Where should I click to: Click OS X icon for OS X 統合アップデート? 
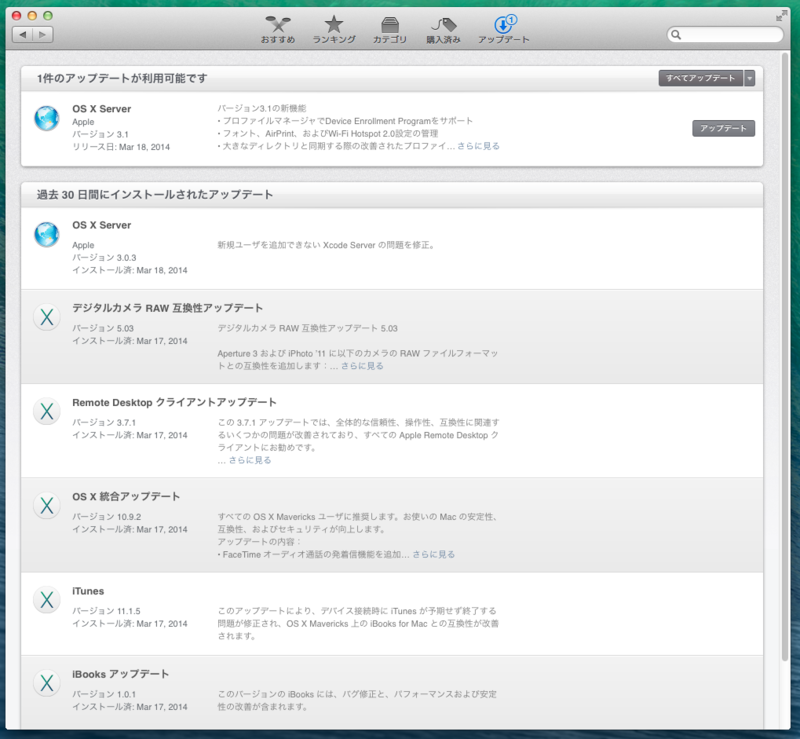[47, 506]
